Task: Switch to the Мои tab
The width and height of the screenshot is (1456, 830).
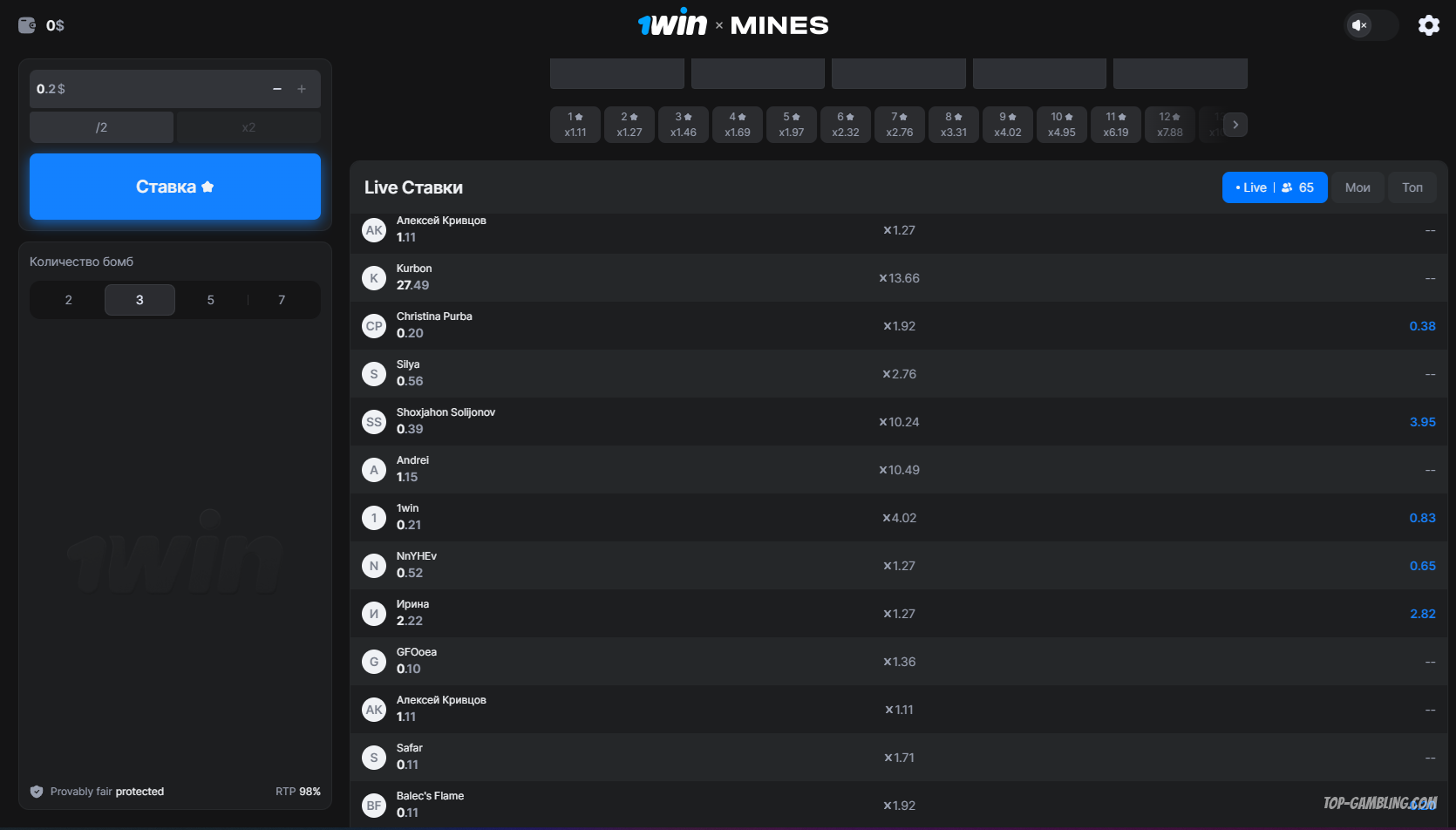Action: 1357,187
